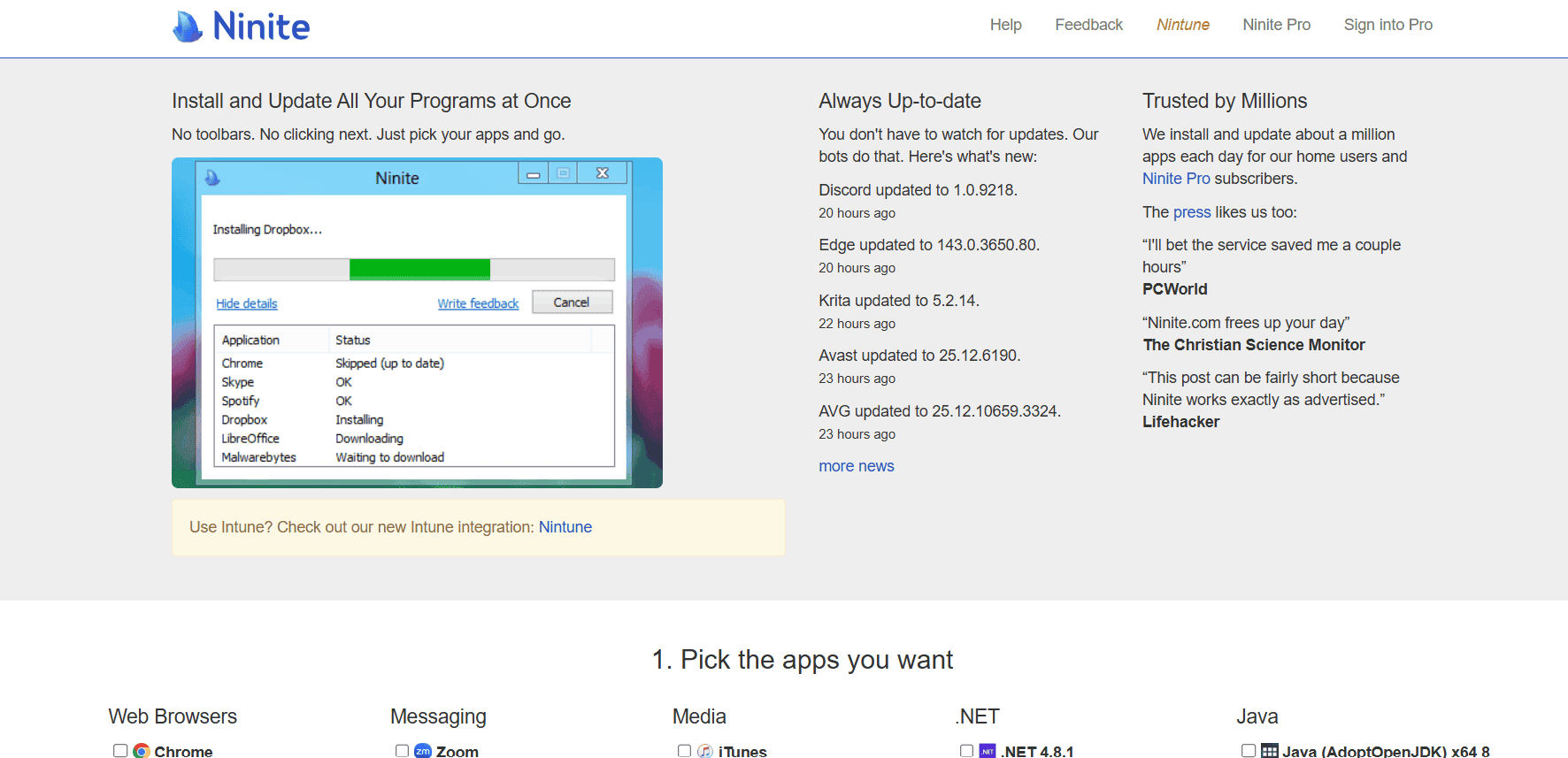
Task: Check the iTunes checkbox
Action: (684, 751)
